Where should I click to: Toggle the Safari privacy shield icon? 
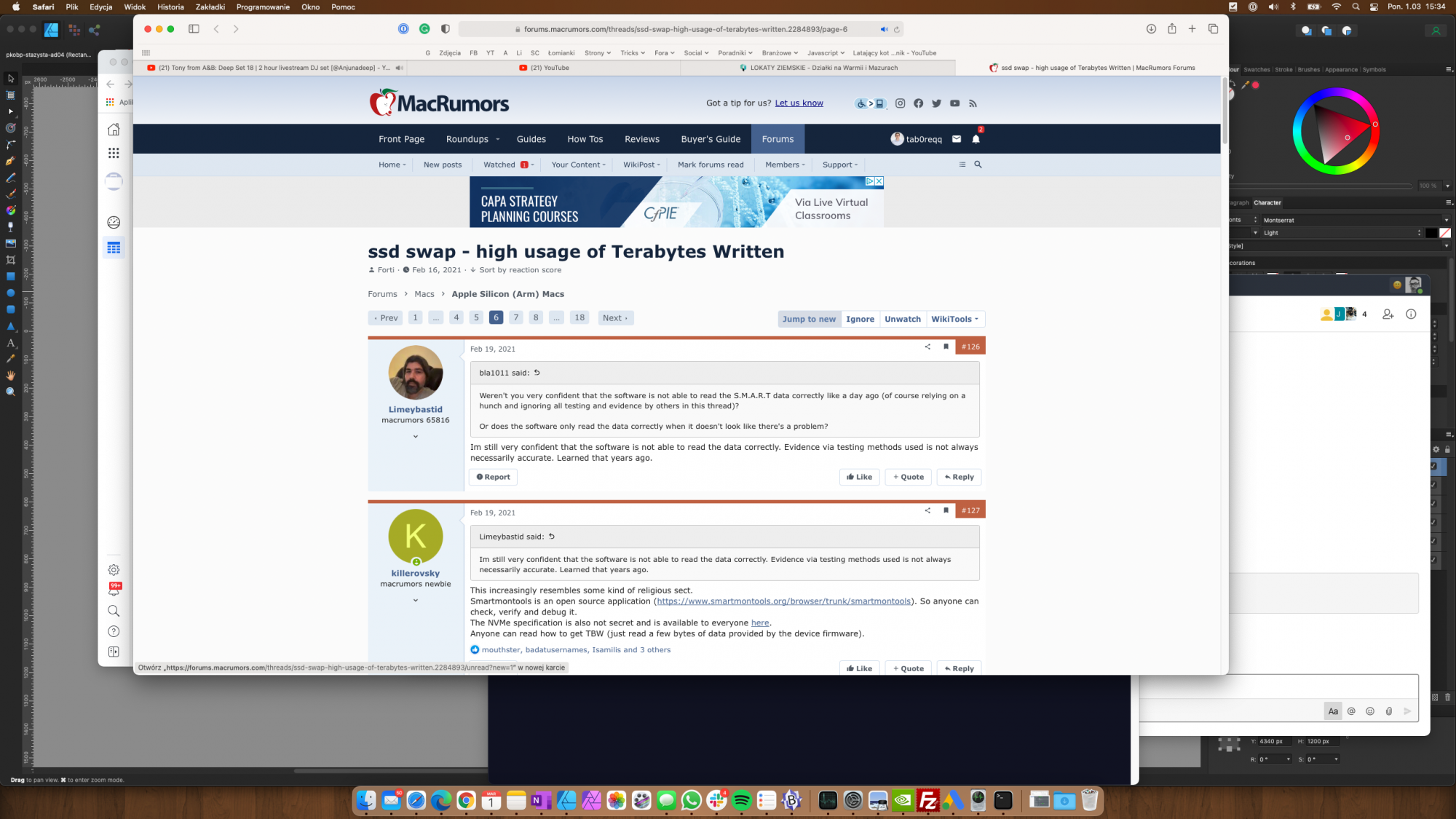pos(445,29)
